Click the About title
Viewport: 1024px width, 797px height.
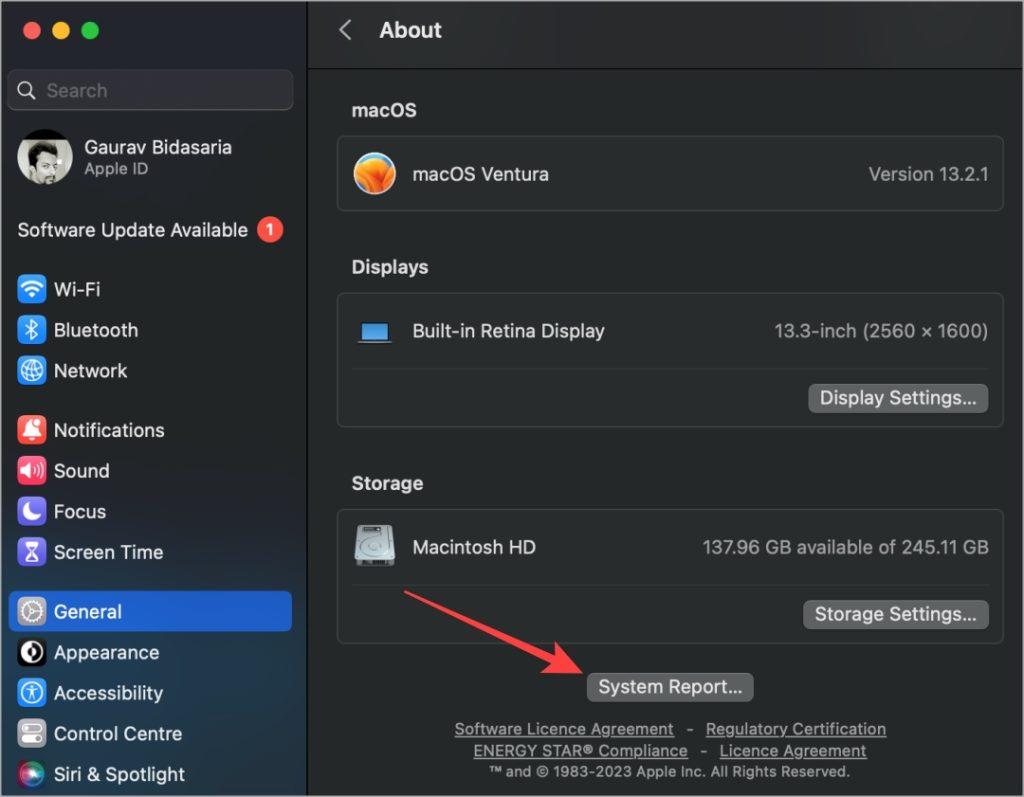pyautogui.click(x=410, y=30)
